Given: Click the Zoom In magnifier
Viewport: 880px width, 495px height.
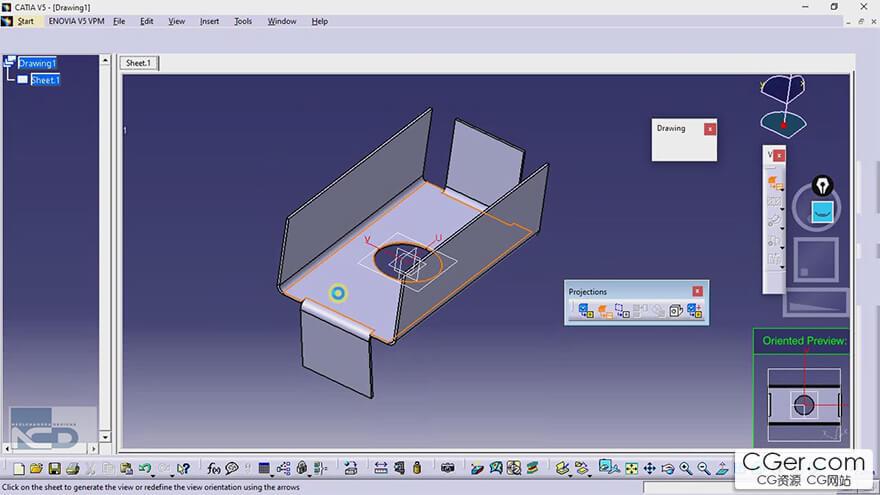Looking at the screenshot, I should pyautogui.click(x=686, y=468).
